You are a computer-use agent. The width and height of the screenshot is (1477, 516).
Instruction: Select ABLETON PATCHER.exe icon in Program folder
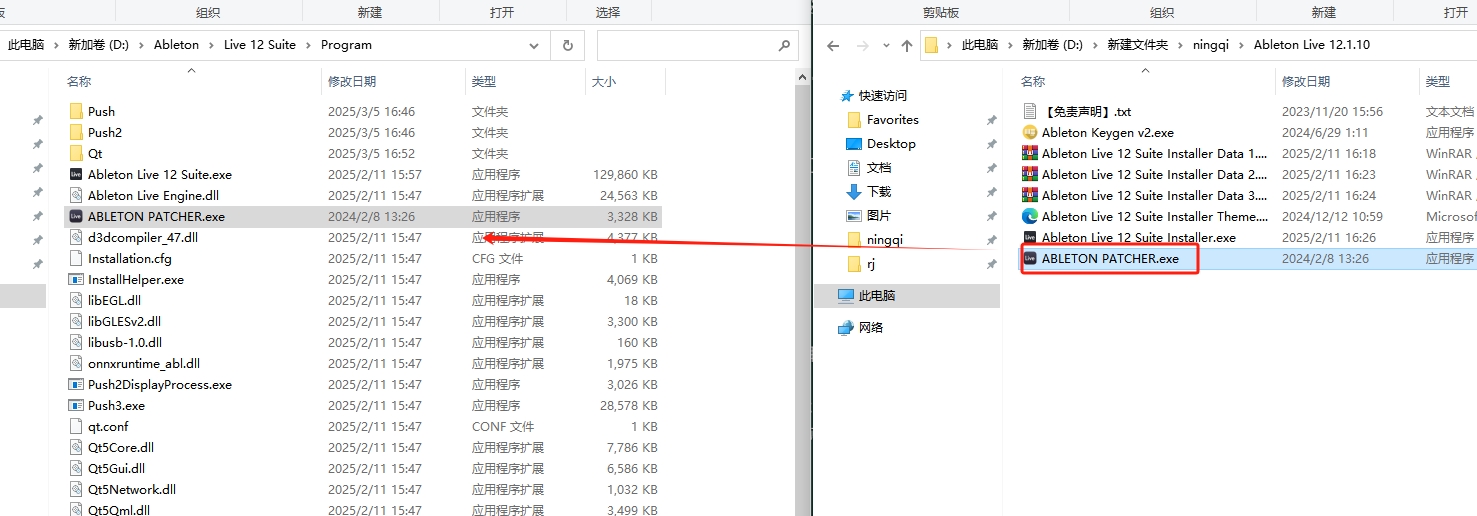click(x=76, y=216)
